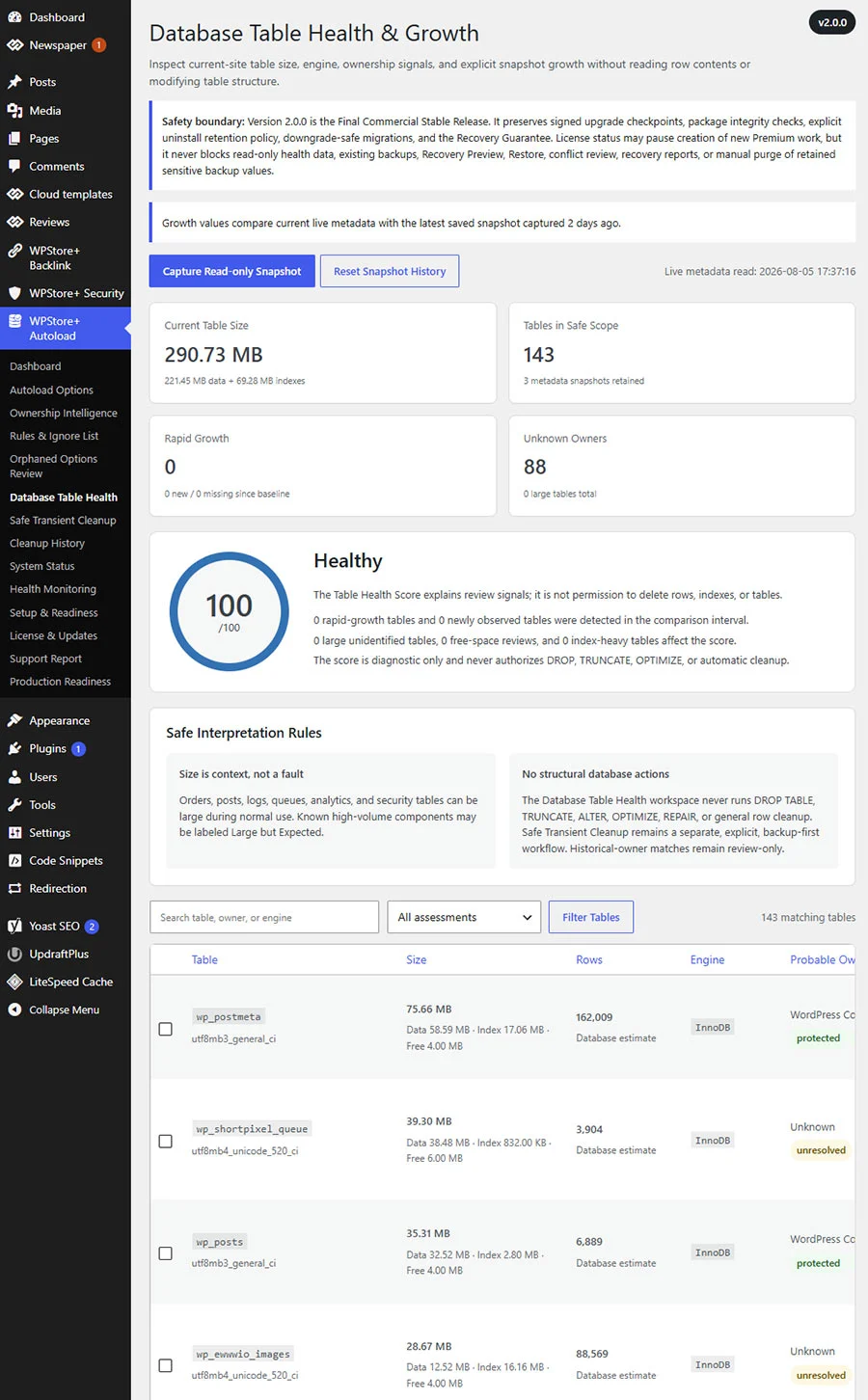
Task: Select Orphaned Options Review submenu
Action: (x=53, y=467)
